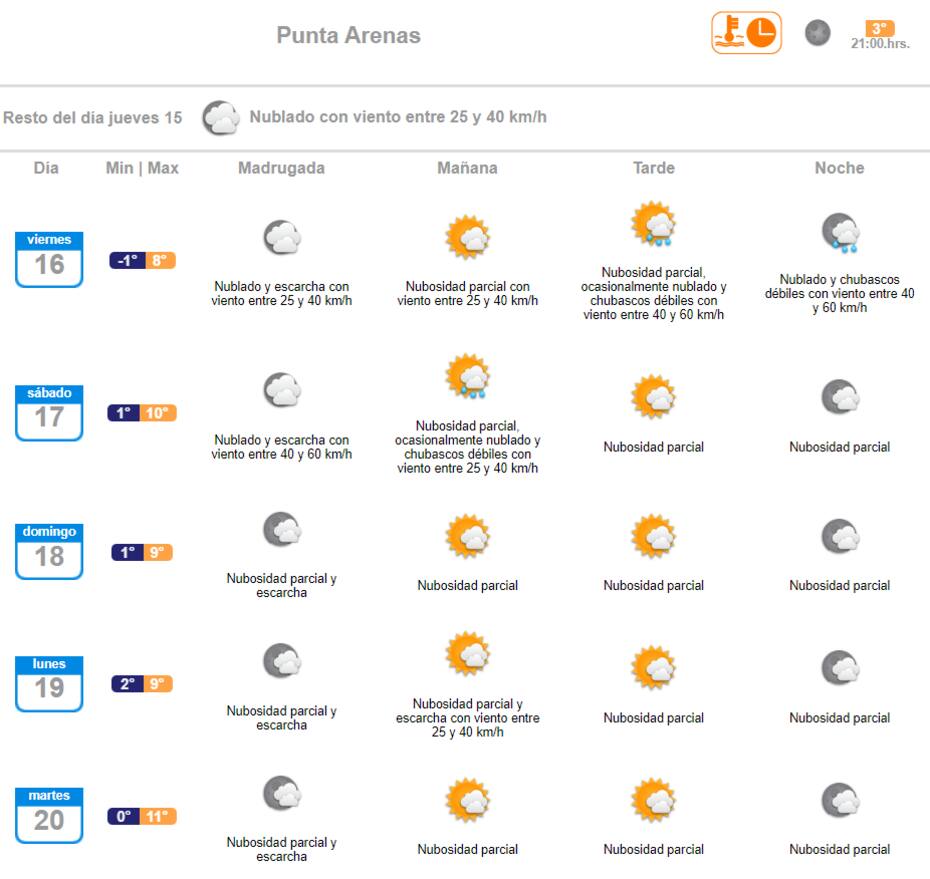The height and width of the screenshot is (879, 930).
Task: Click viernes 16 Noche rain cloud icon
Action: (x=840, y=233)
